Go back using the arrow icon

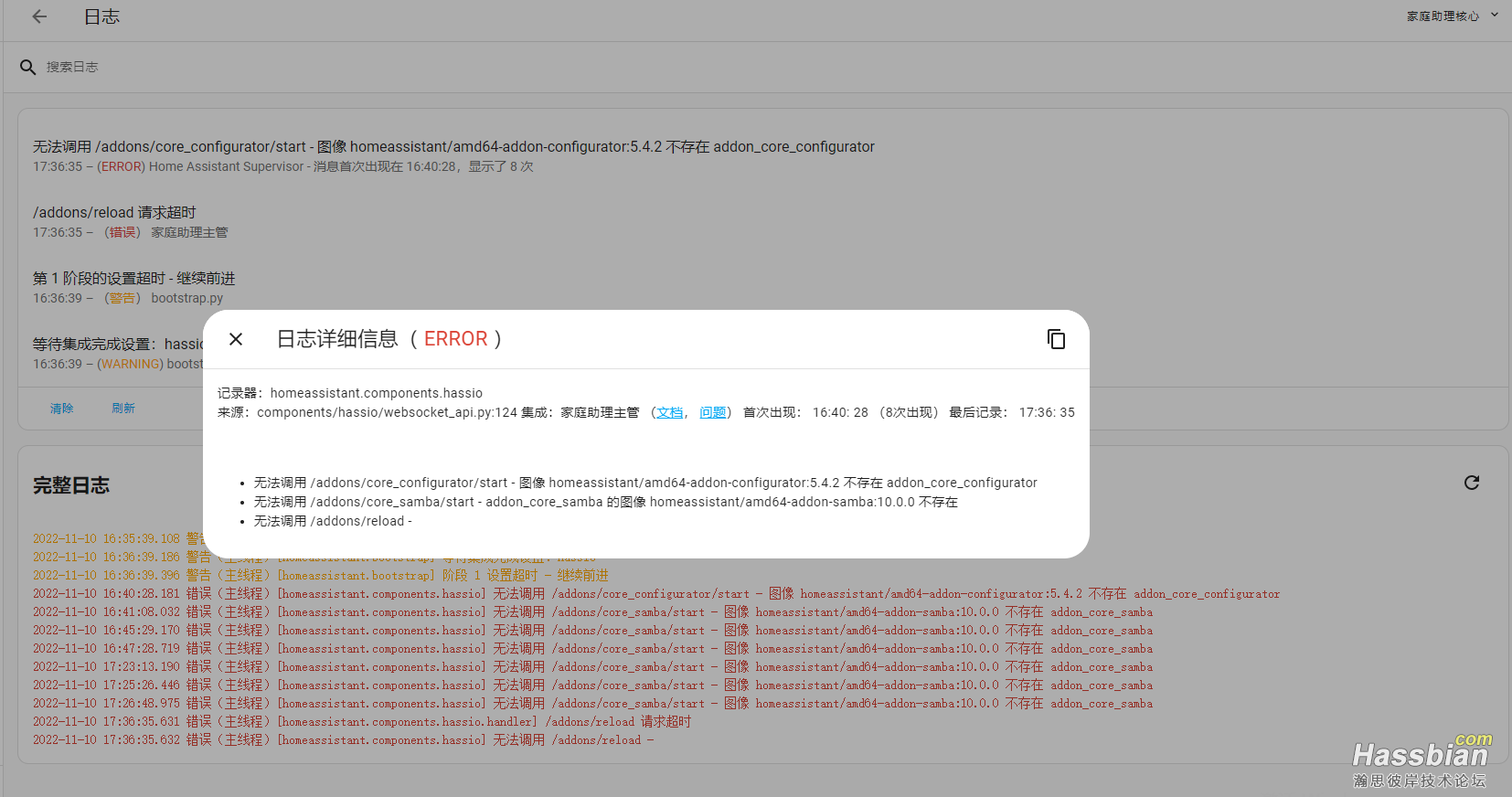tap(39, 16)
